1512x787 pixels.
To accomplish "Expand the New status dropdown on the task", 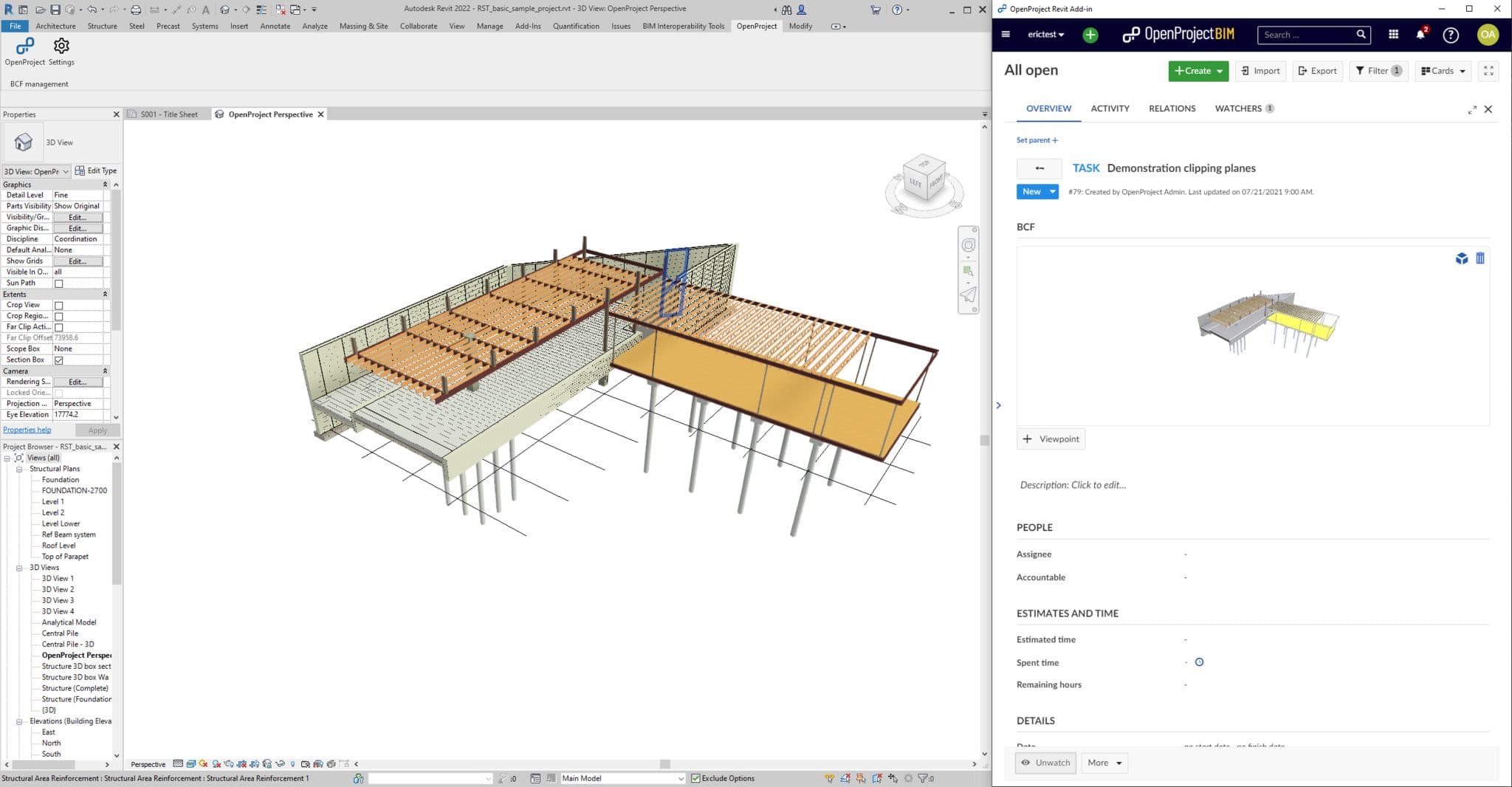I will 1052,191.
